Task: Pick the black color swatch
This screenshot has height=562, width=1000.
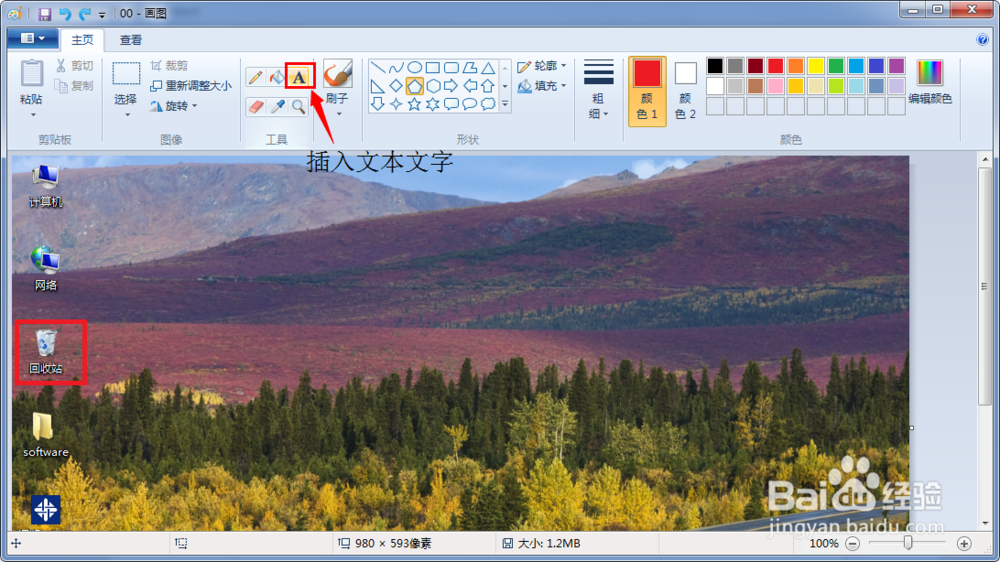Action: (716, 66)
